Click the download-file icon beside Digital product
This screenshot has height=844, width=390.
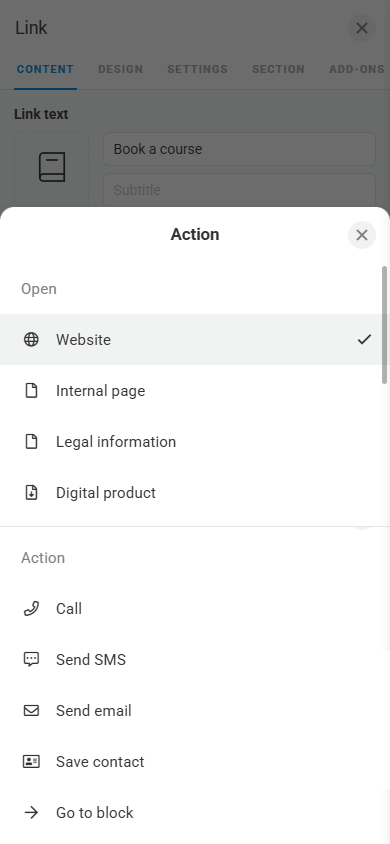[x=31, y=493]
